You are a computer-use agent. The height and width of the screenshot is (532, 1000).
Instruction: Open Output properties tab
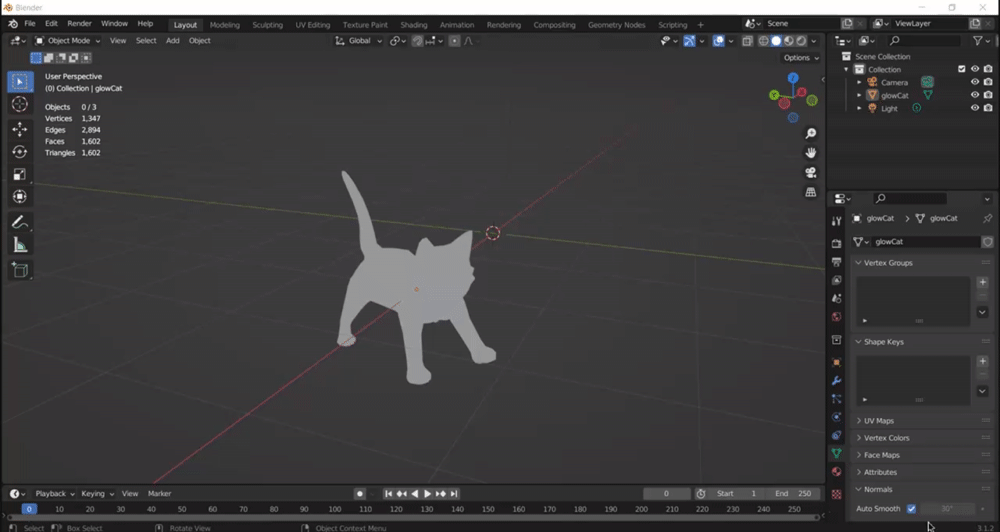[837, 262]
